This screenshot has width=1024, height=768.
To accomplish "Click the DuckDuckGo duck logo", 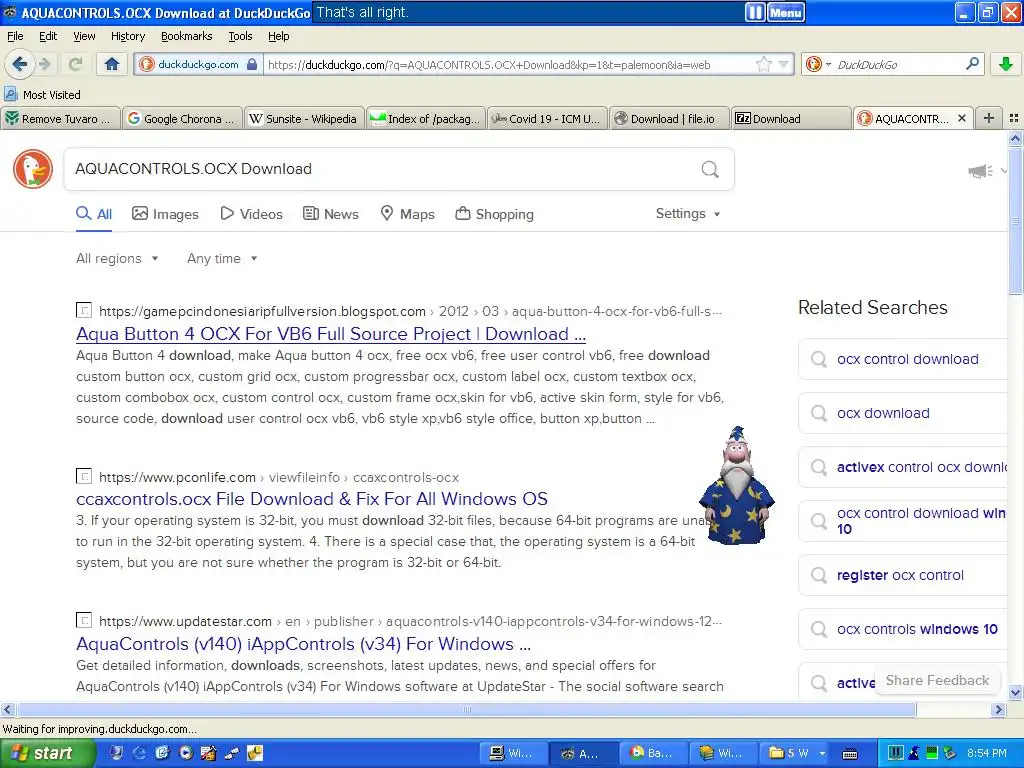I will (x=33, y=169).
